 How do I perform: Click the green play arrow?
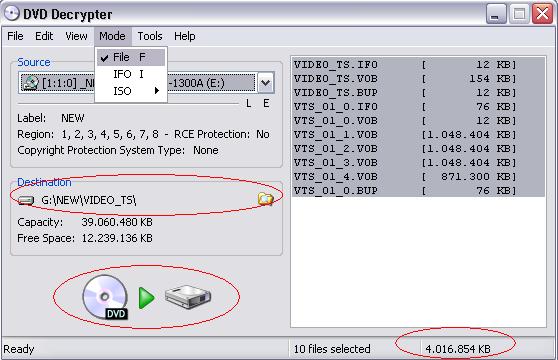coord(146,298)
